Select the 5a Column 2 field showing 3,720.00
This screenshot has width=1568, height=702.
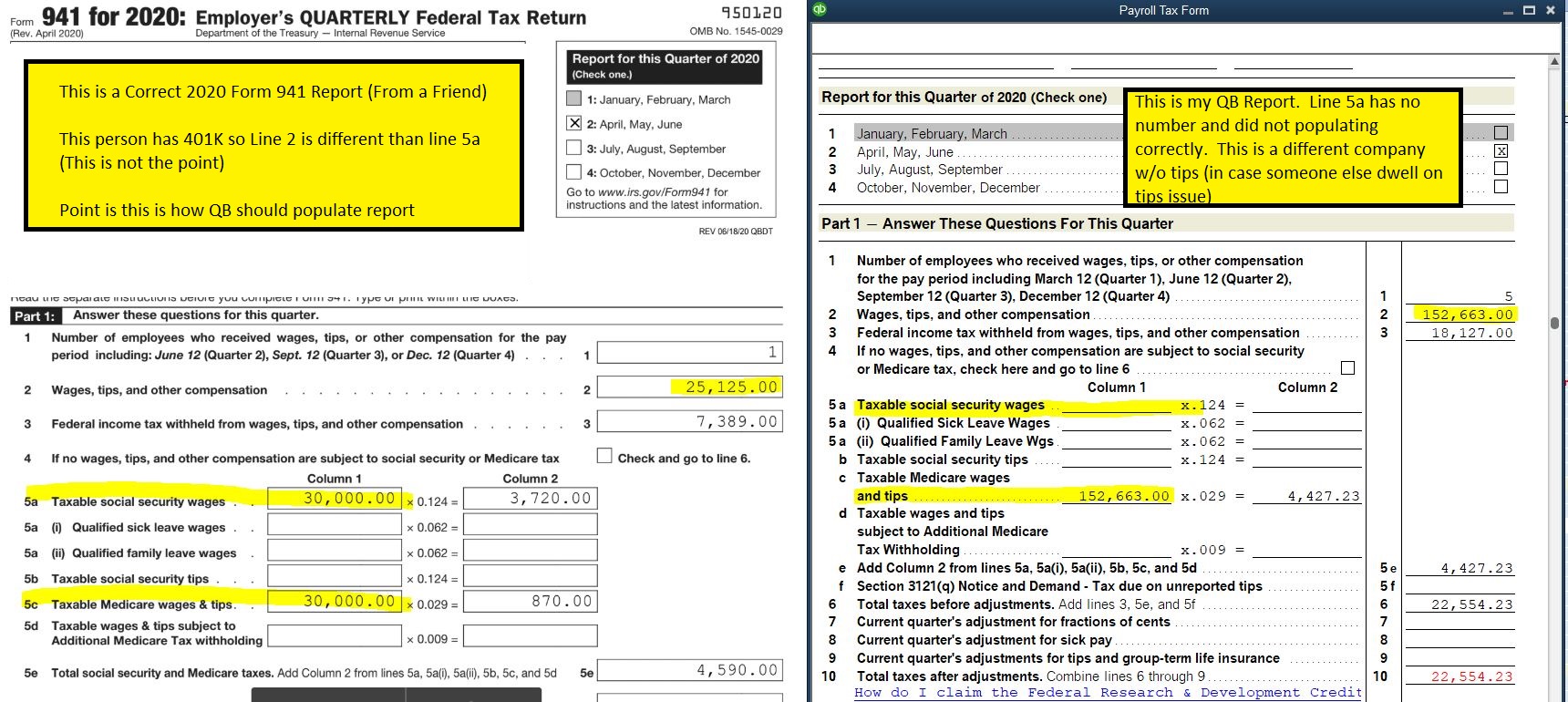531,499
